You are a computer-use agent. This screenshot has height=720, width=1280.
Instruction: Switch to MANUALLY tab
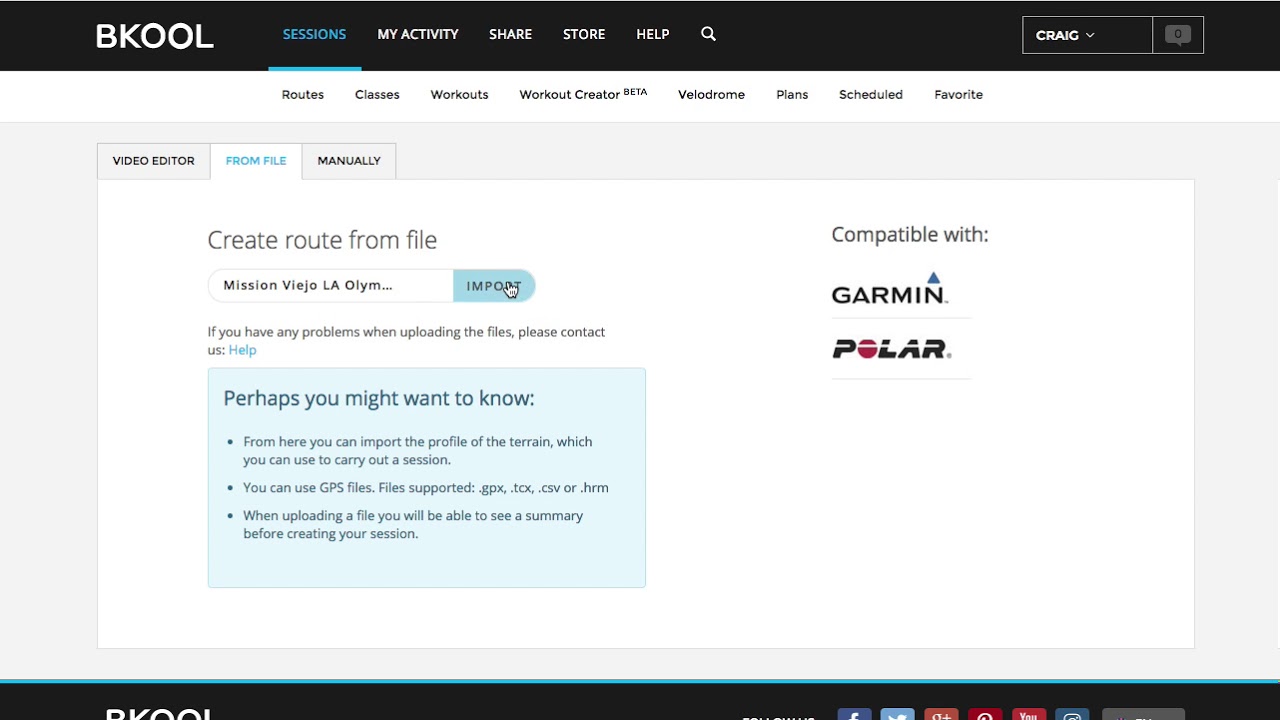(x=349, y=161)
